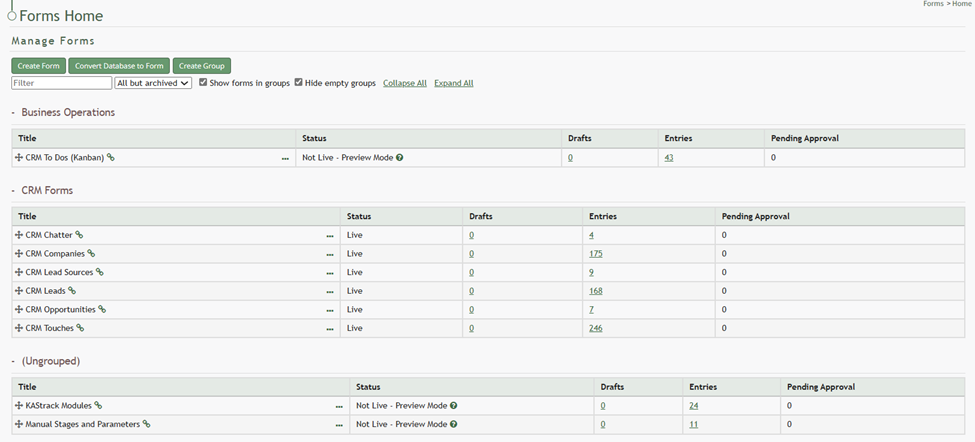The image size is (975, 442).
Task: Toggle the Show forms in groups checkbox
Action: [x=203, y=83]
